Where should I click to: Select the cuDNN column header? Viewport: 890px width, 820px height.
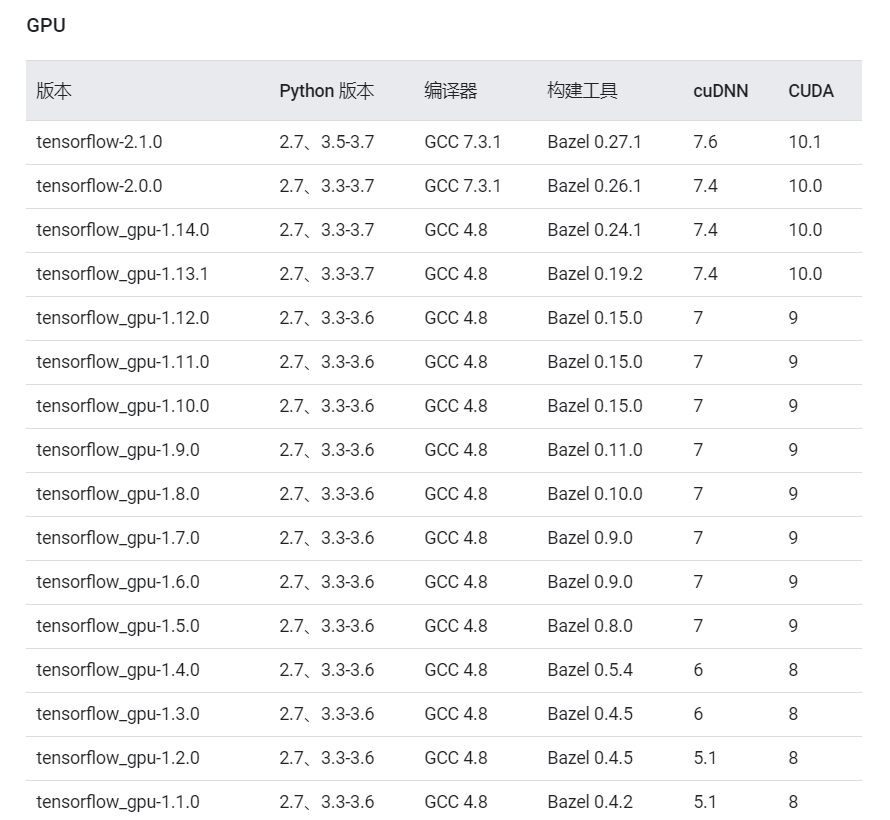point(720,91)
